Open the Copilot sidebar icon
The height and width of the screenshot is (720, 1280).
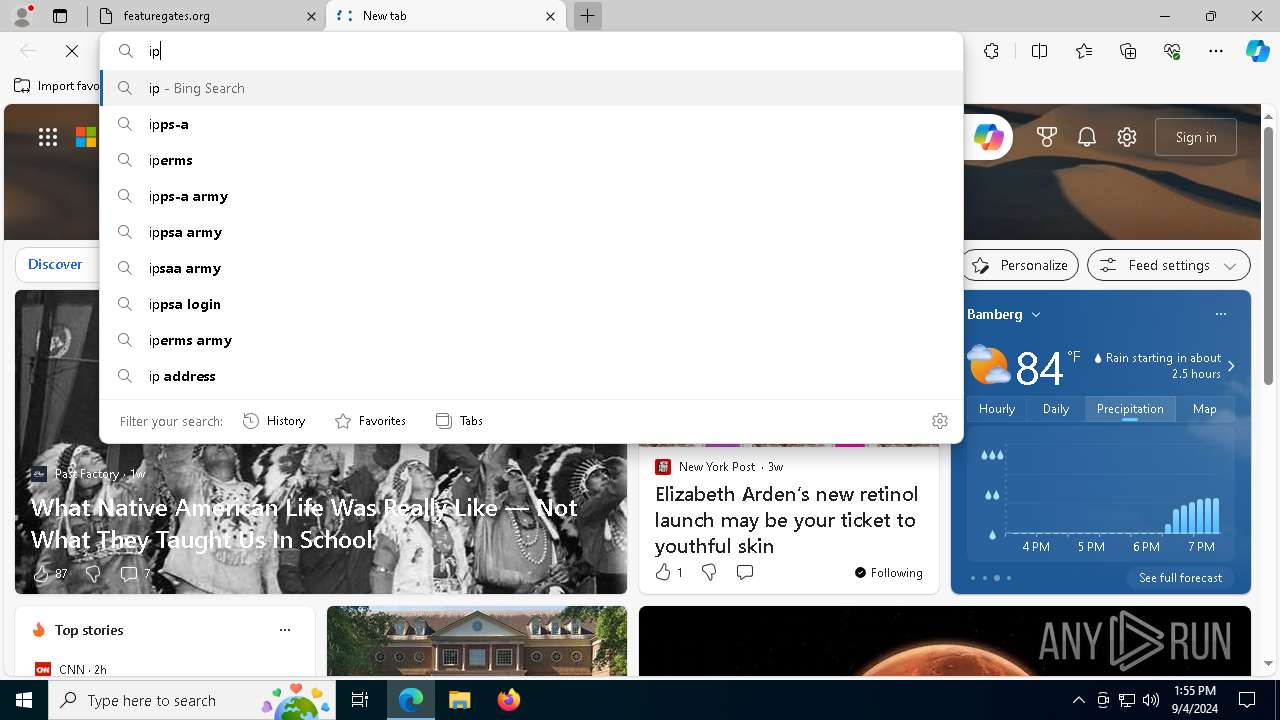[x=1257, y=51]
